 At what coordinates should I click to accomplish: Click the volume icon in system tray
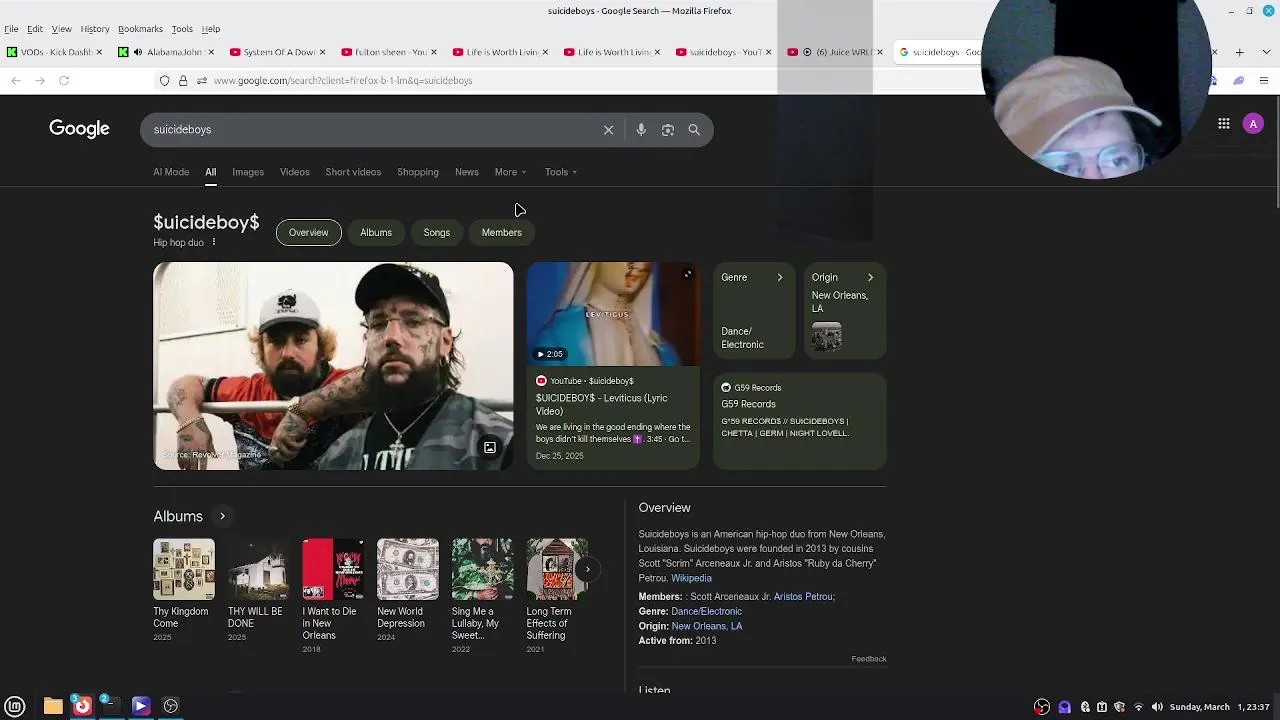[1157, 707]
